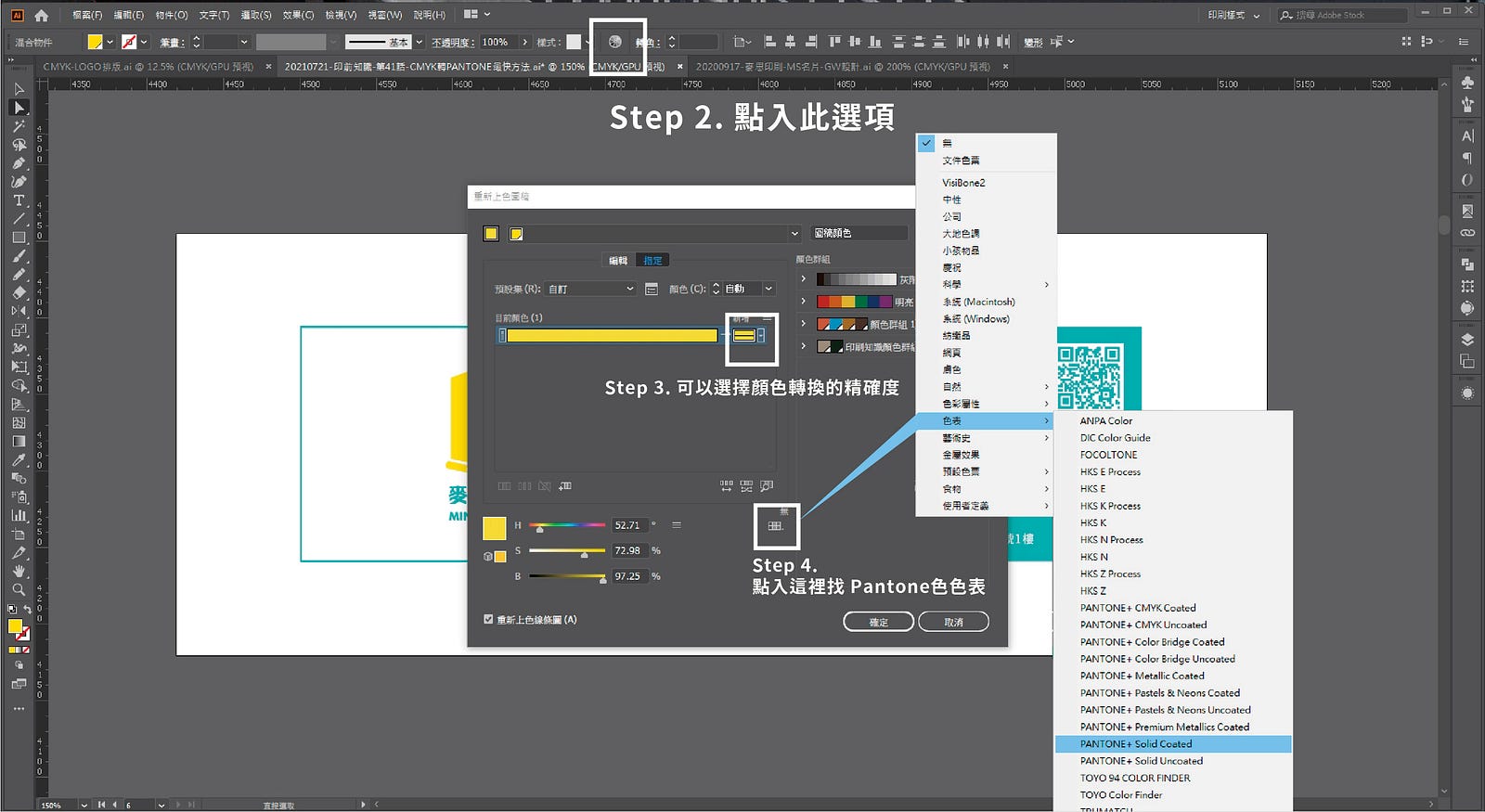Image resolution: width=1485 pixels, height=812 pixels.
Task: Switch to the 指定 tab in dialog
Action: pyautogui.click(x=652, y=261)
